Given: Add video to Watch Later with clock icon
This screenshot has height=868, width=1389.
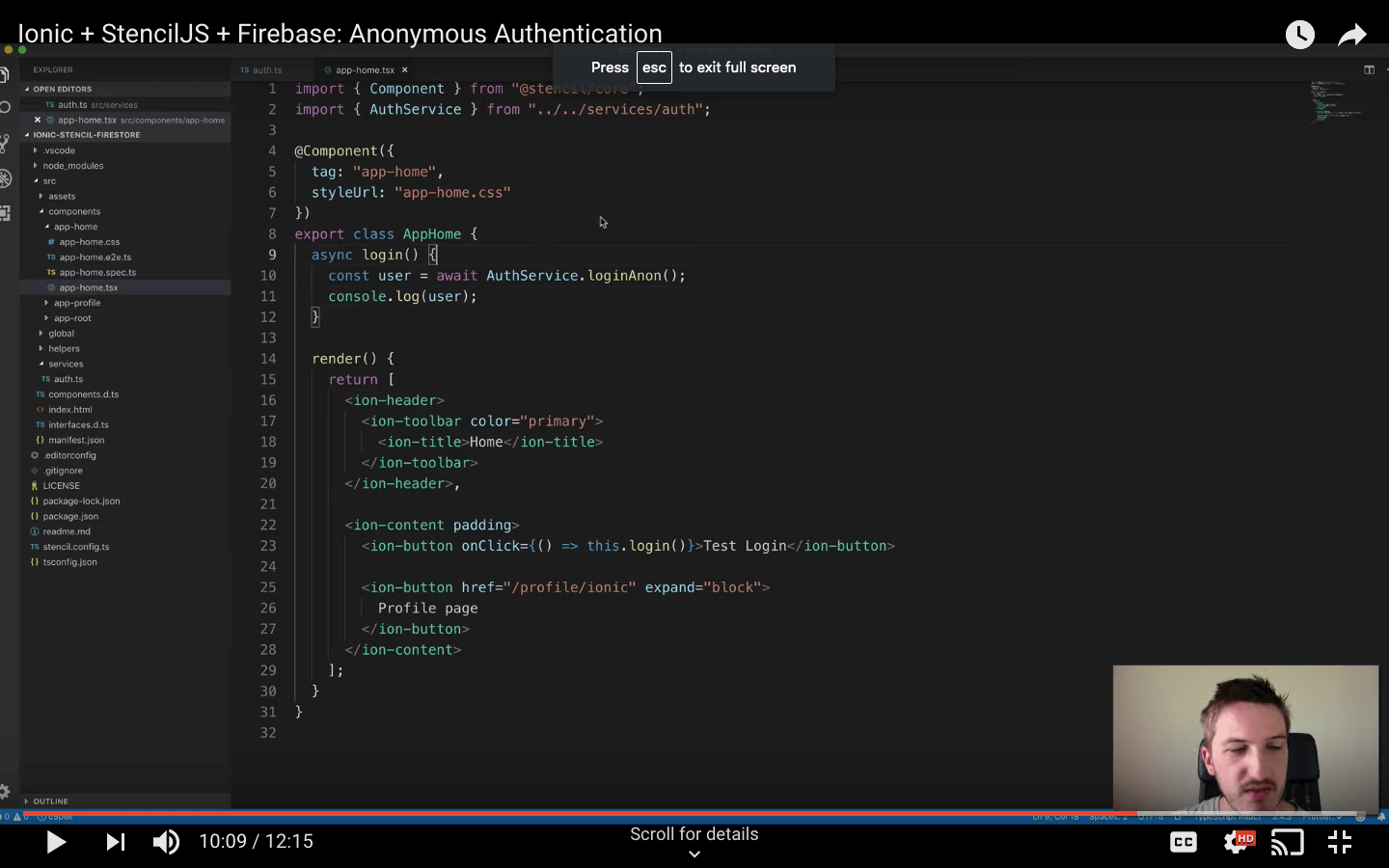Looking at the screenshot, I should click(x=1300, y=35).
